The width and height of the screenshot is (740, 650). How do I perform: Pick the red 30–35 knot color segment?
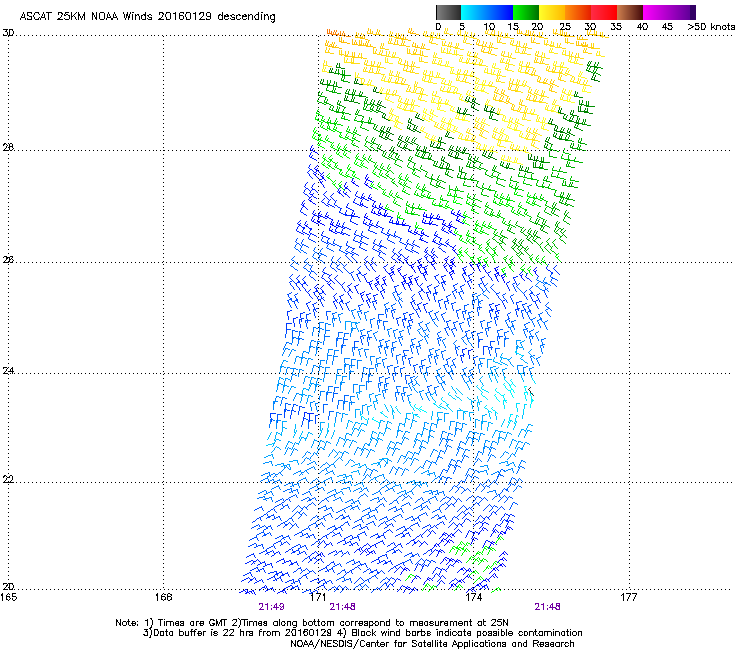click(x=604, y=12)
